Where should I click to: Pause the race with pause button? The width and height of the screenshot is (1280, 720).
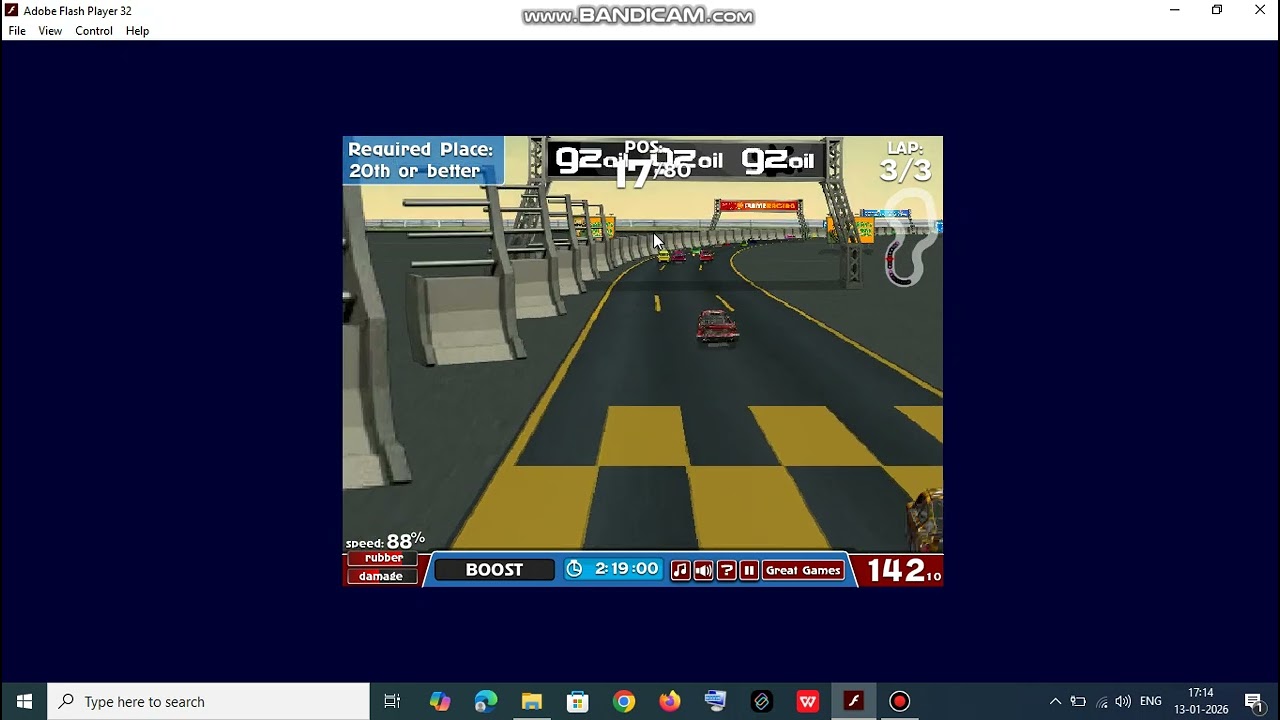749,570
